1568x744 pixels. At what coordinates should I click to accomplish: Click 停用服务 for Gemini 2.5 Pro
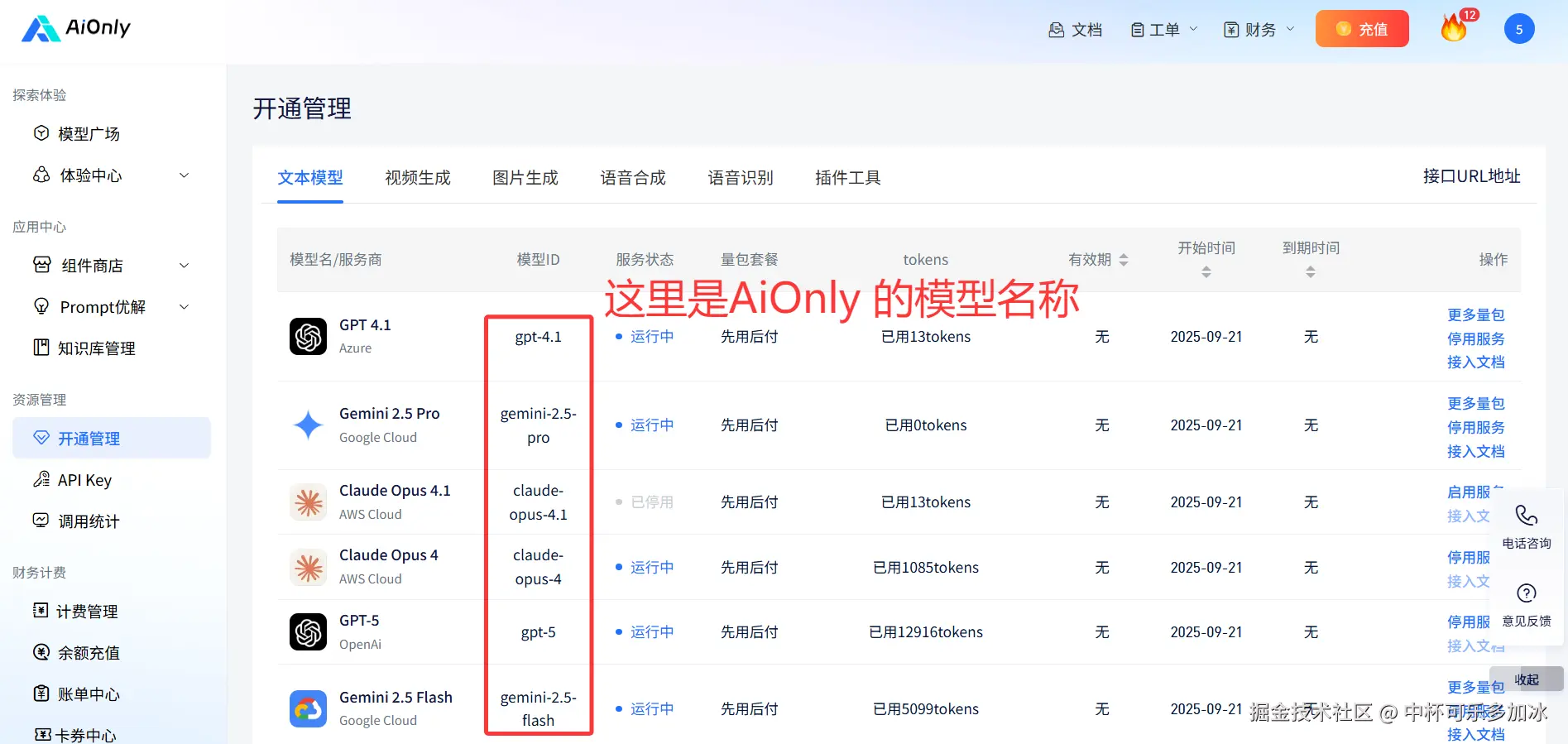(x=1476, y=428)
